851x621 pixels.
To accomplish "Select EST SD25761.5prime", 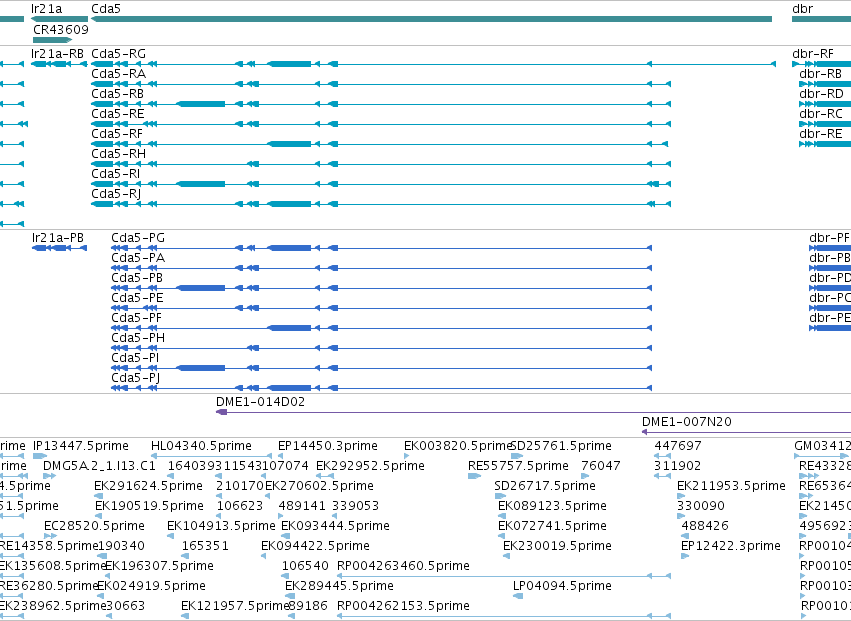I will (561, 446).
